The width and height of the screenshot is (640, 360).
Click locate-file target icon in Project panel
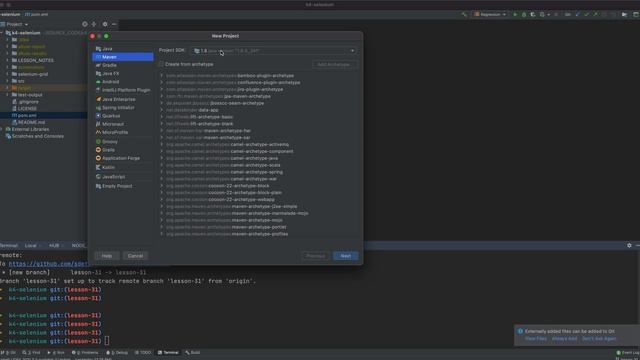84,24
